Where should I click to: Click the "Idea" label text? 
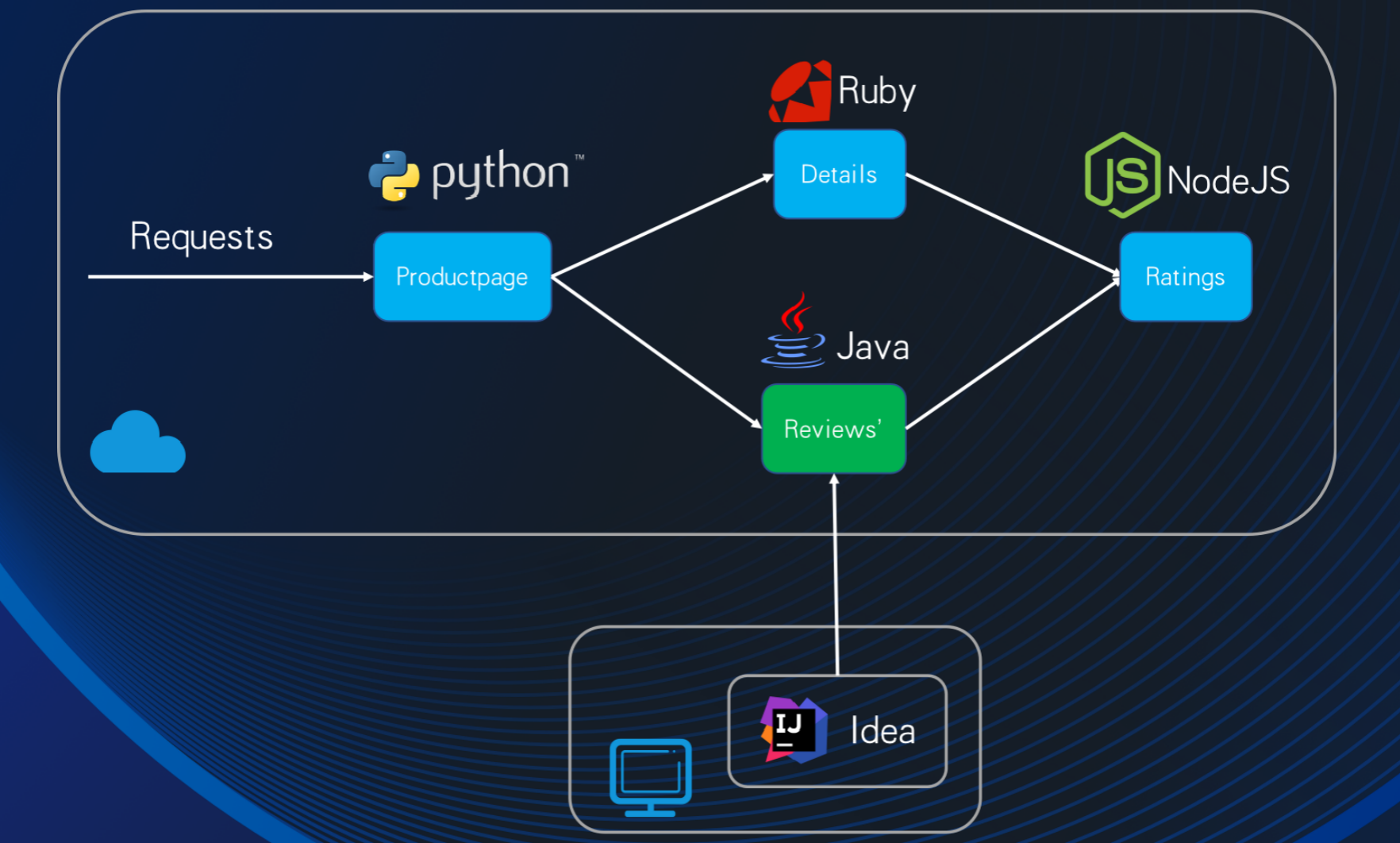[883, 730]
